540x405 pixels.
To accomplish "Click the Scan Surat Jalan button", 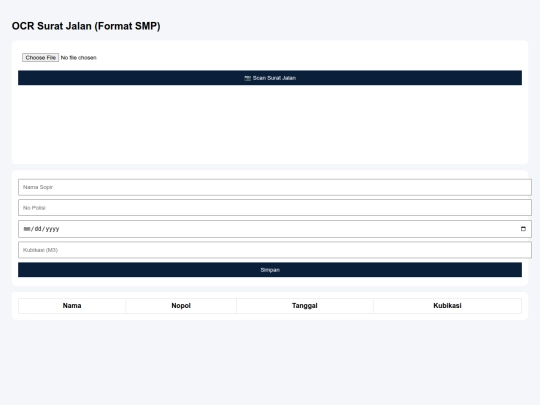I will tap(270, 78).
